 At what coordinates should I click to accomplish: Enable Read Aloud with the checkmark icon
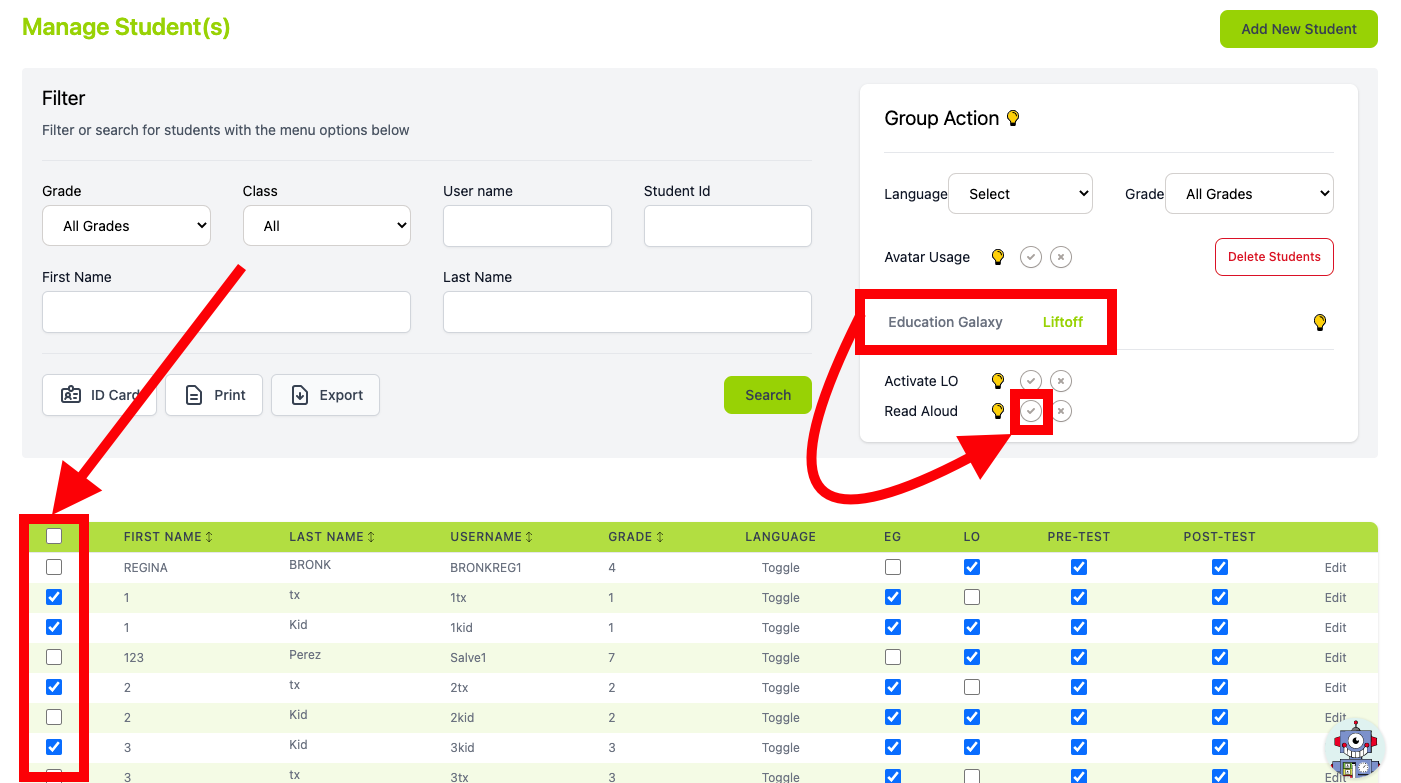(1031, 411)
